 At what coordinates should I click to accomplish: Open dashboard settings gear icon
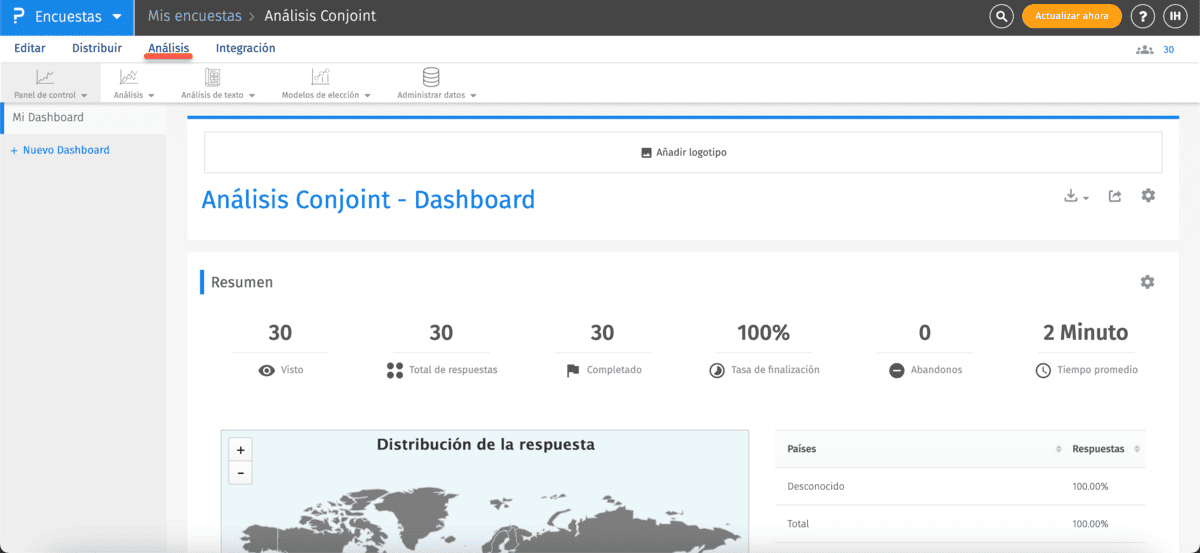tap(1148, 196)
